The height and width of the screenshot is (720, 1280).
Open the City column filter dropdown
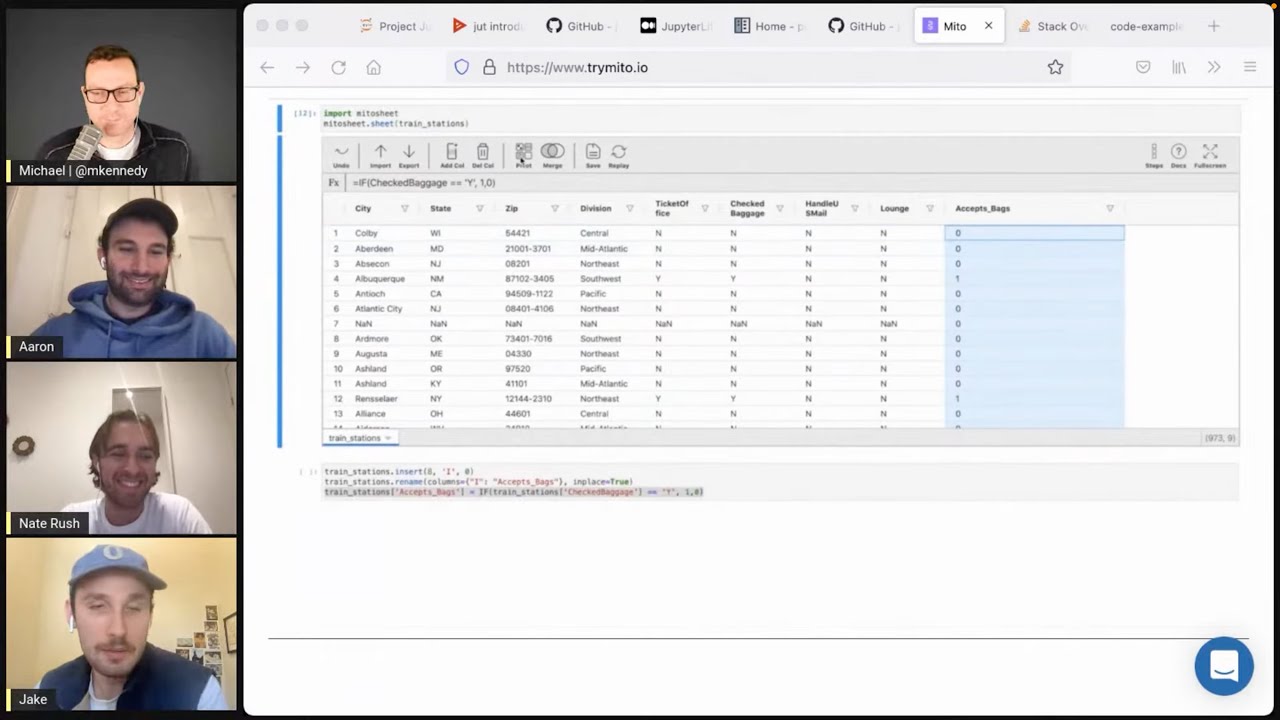[404, 208]
